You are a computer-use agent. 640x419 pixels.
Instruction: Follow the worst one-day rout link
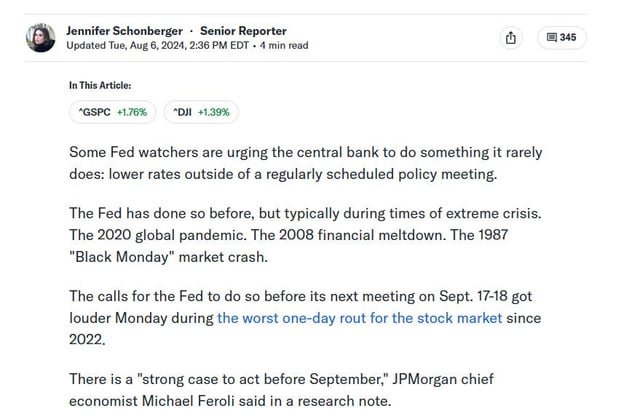360,318
